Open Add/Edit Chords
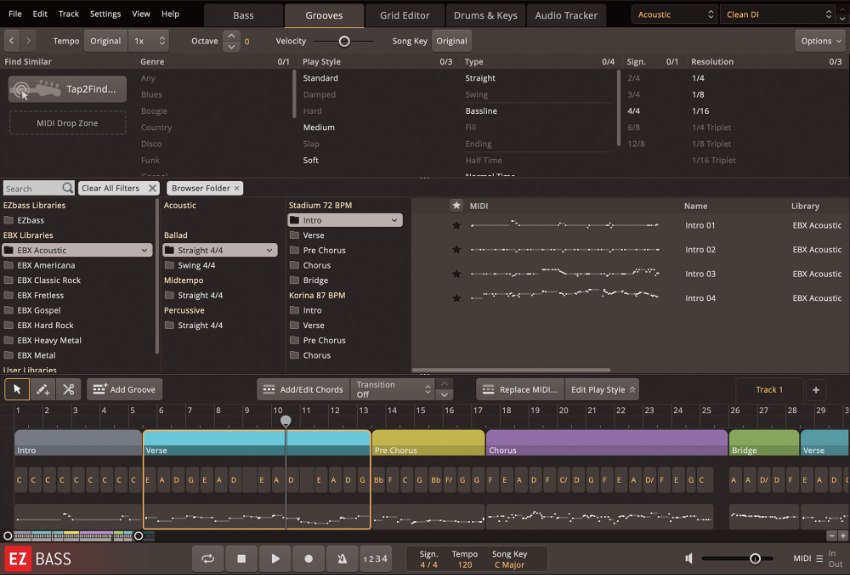The height and width of the screenshot is (575, 850). (x=304, y=389)
